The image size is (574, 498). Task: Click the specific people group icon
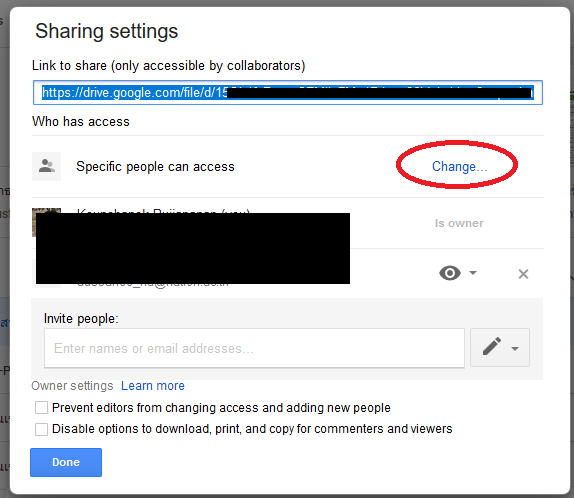(x=46, y=166)
